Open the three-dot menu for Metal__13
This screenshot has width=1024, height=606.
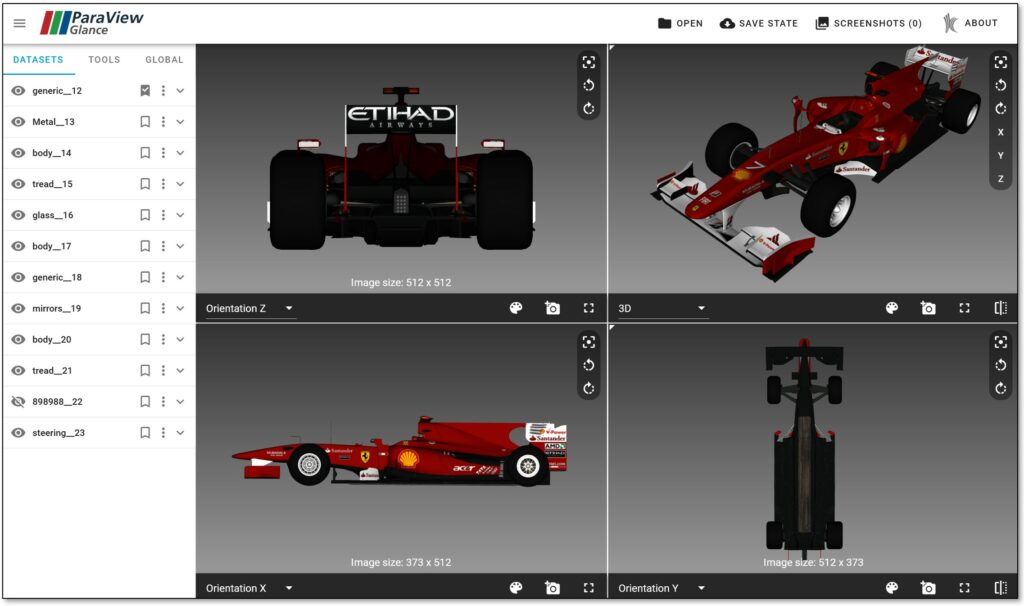163,121
